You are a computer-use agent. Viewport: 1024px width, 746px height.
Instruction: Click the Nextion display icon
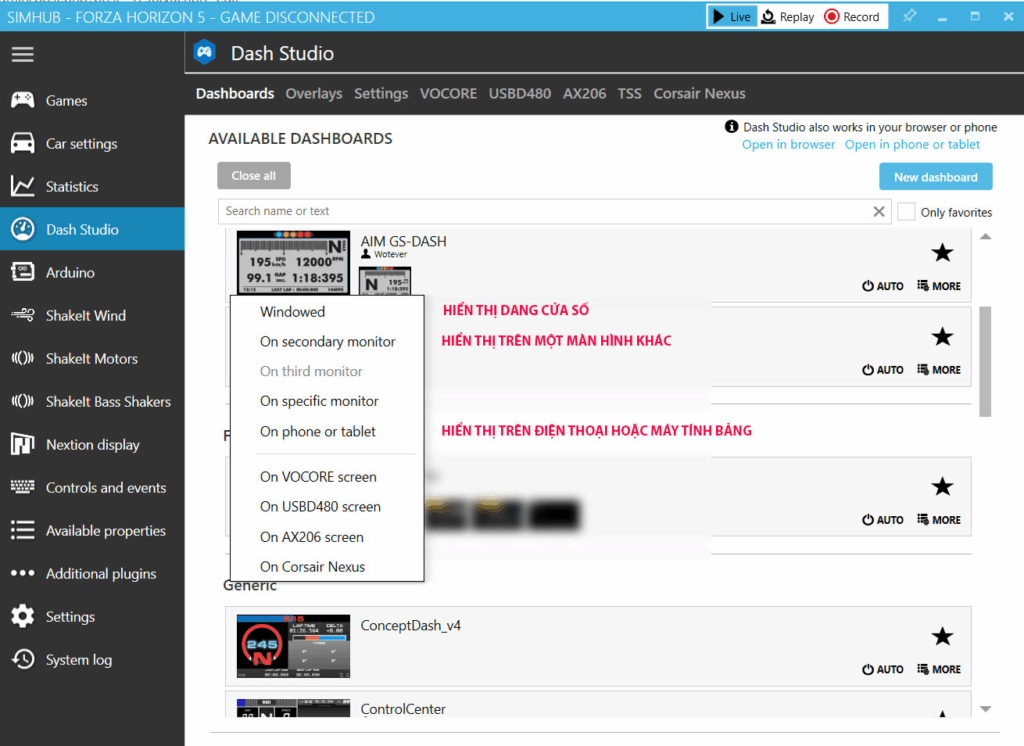pos(23,445)
